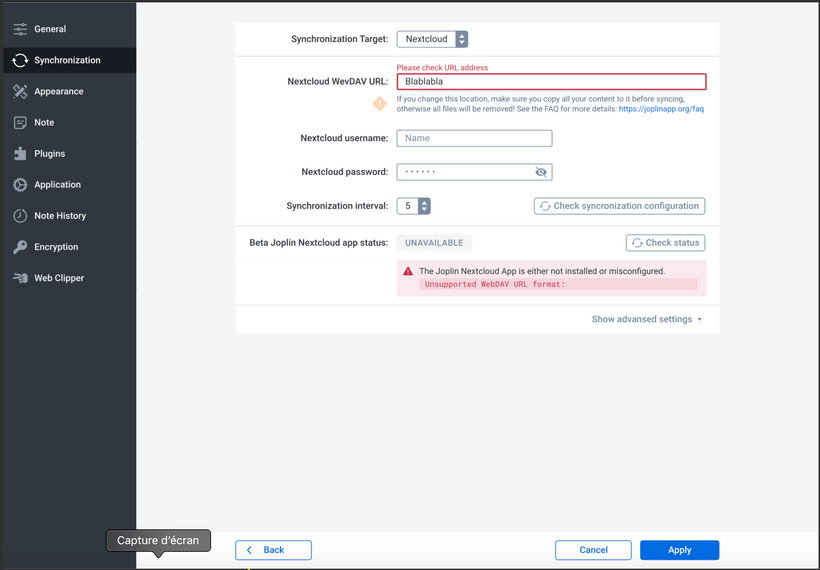
Task: Open the joplinapp.org/faq link
Action: pyautogui.click(x=661, y=109)
